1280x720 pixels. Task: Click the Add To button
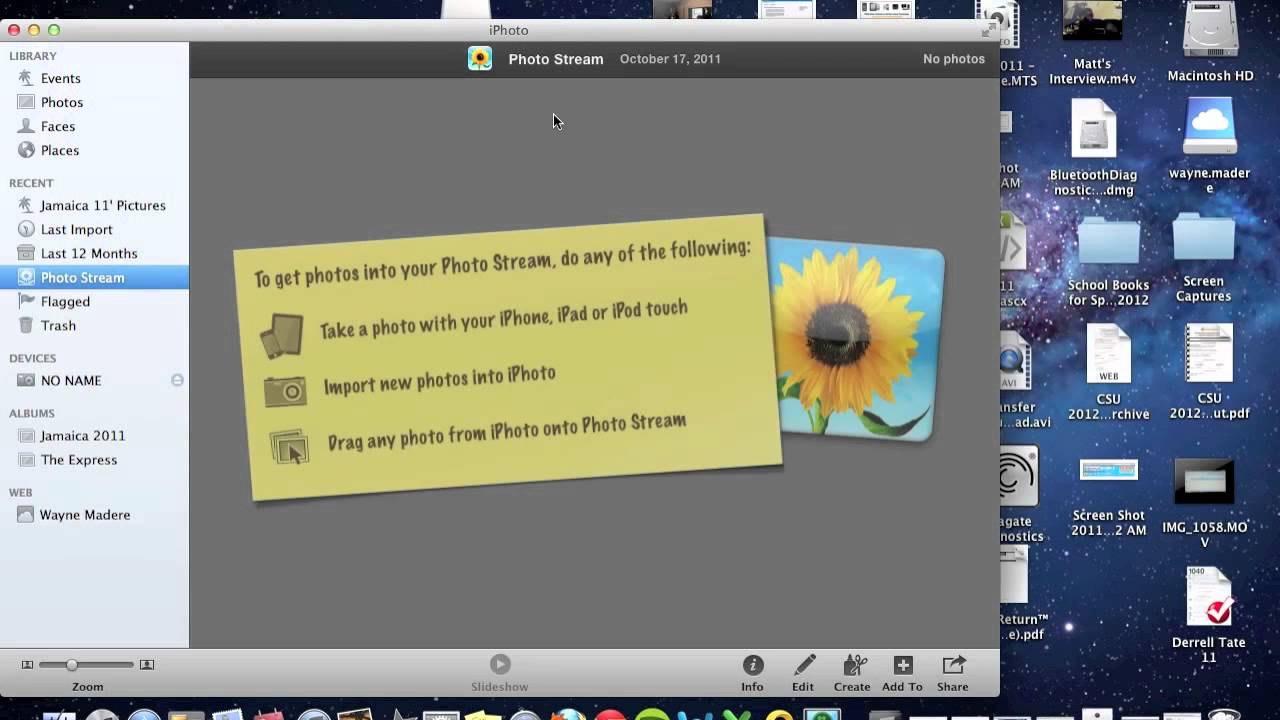[902, 671]
